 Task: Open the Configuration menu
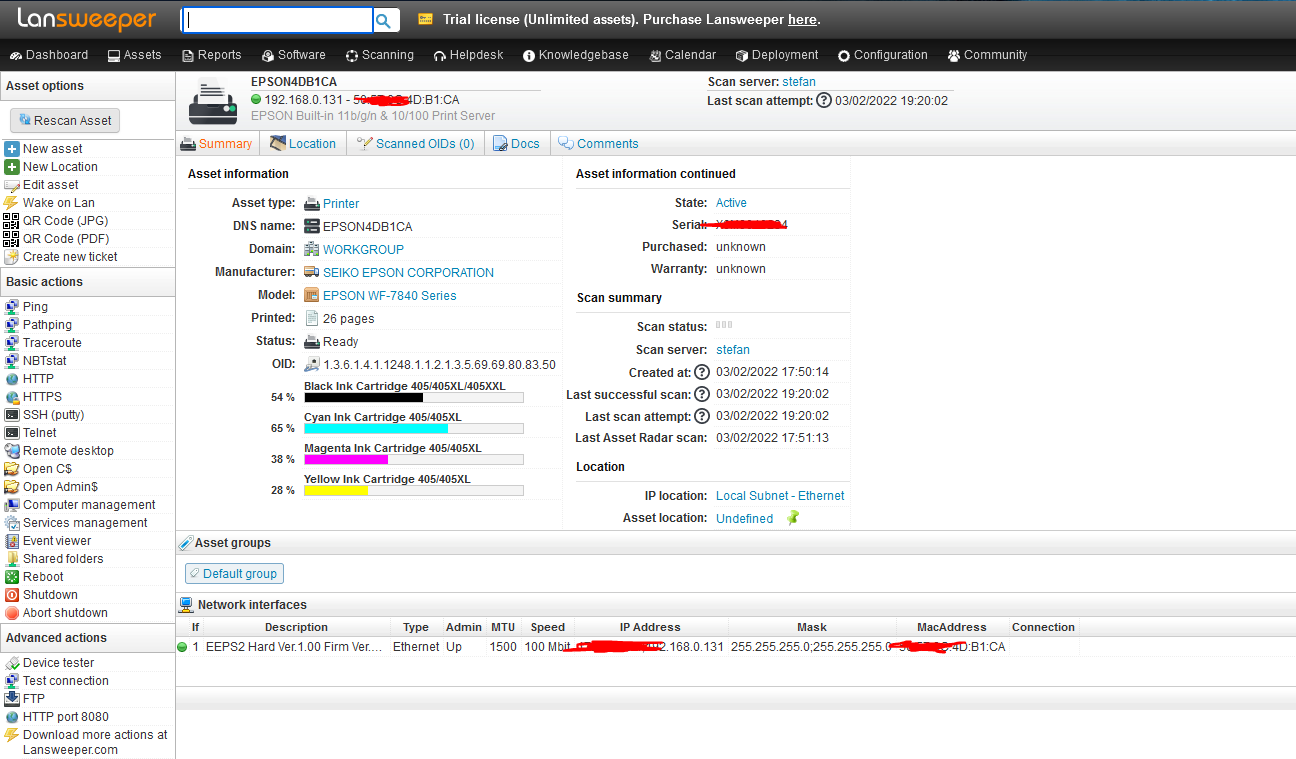coord(883,55)
